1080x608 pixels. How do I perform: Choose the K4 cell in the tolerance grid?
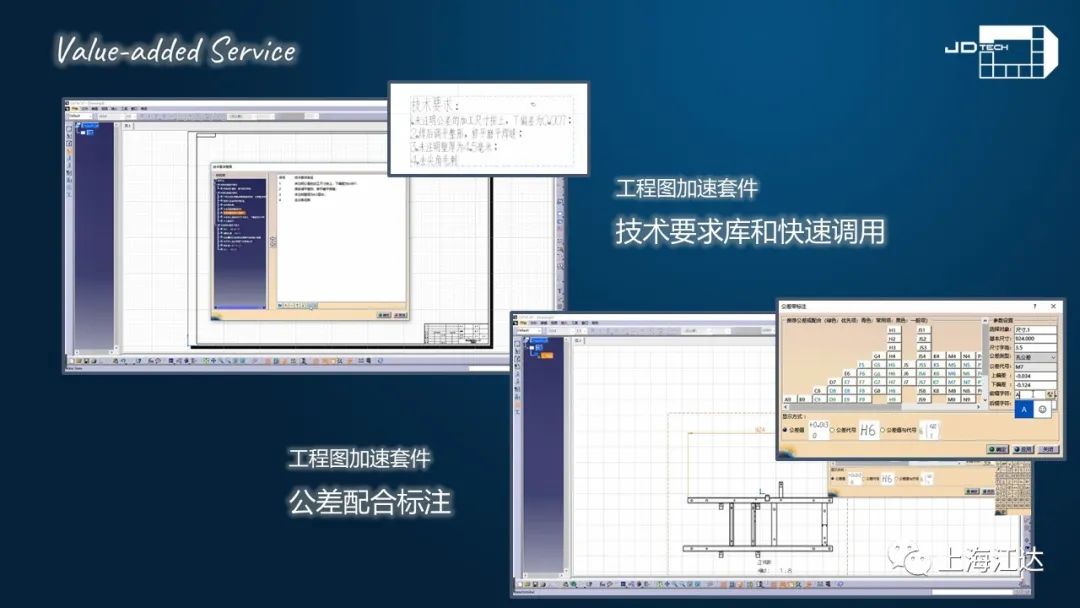click(x=937, y=356)
